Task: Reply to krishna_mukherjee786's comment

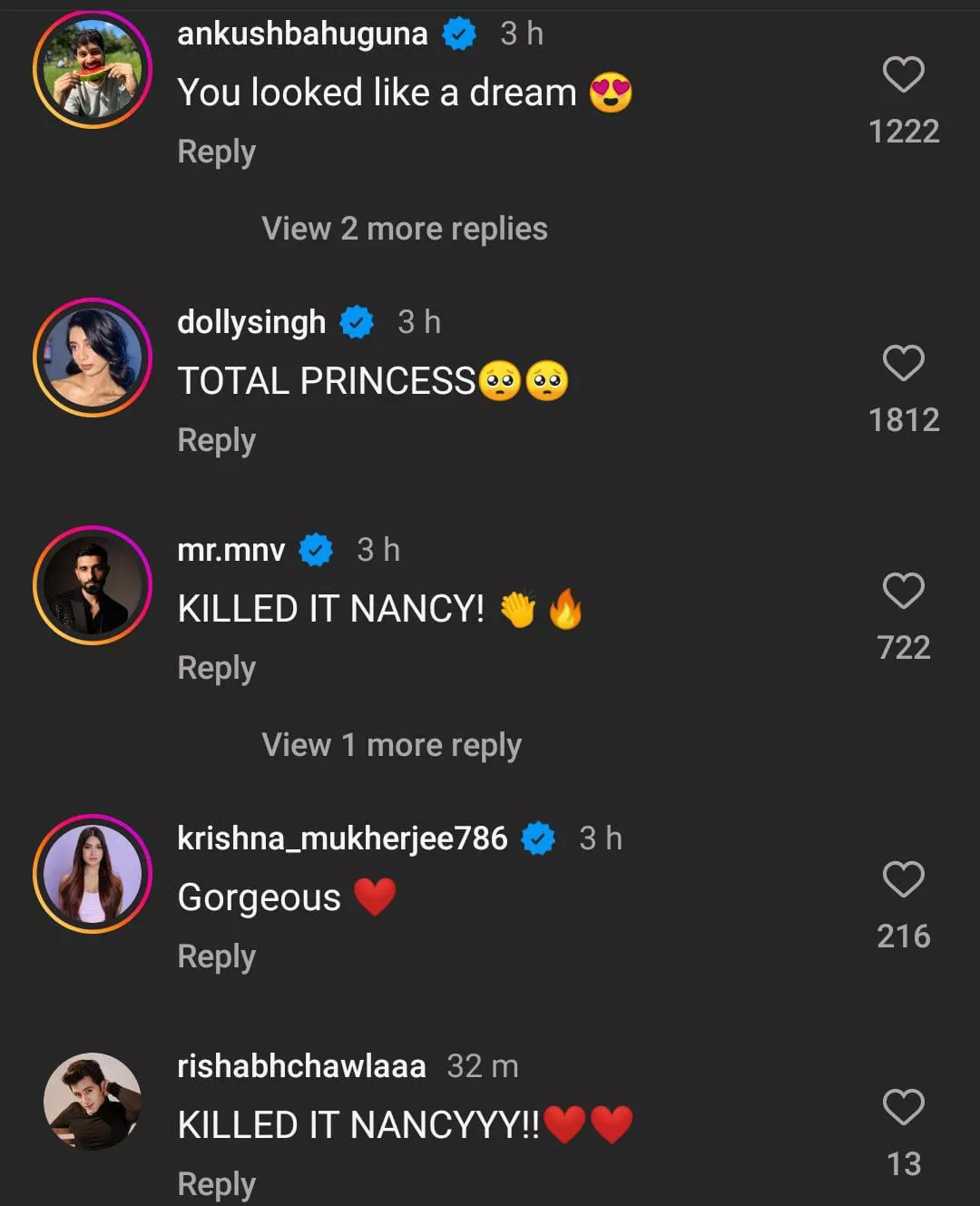Action: (x=216, y=956)
